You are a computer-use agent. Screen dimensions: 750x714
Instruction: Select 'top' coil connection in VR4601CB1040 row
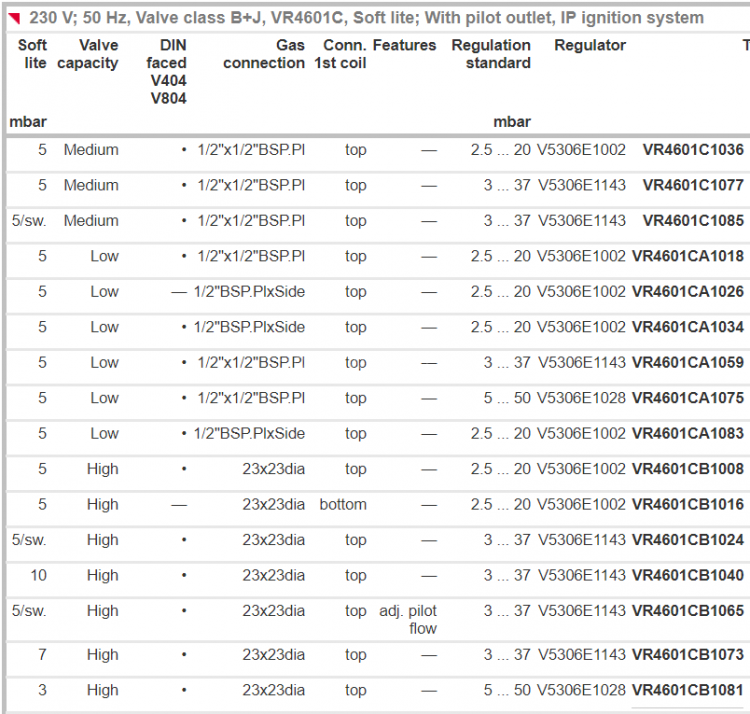356,575
